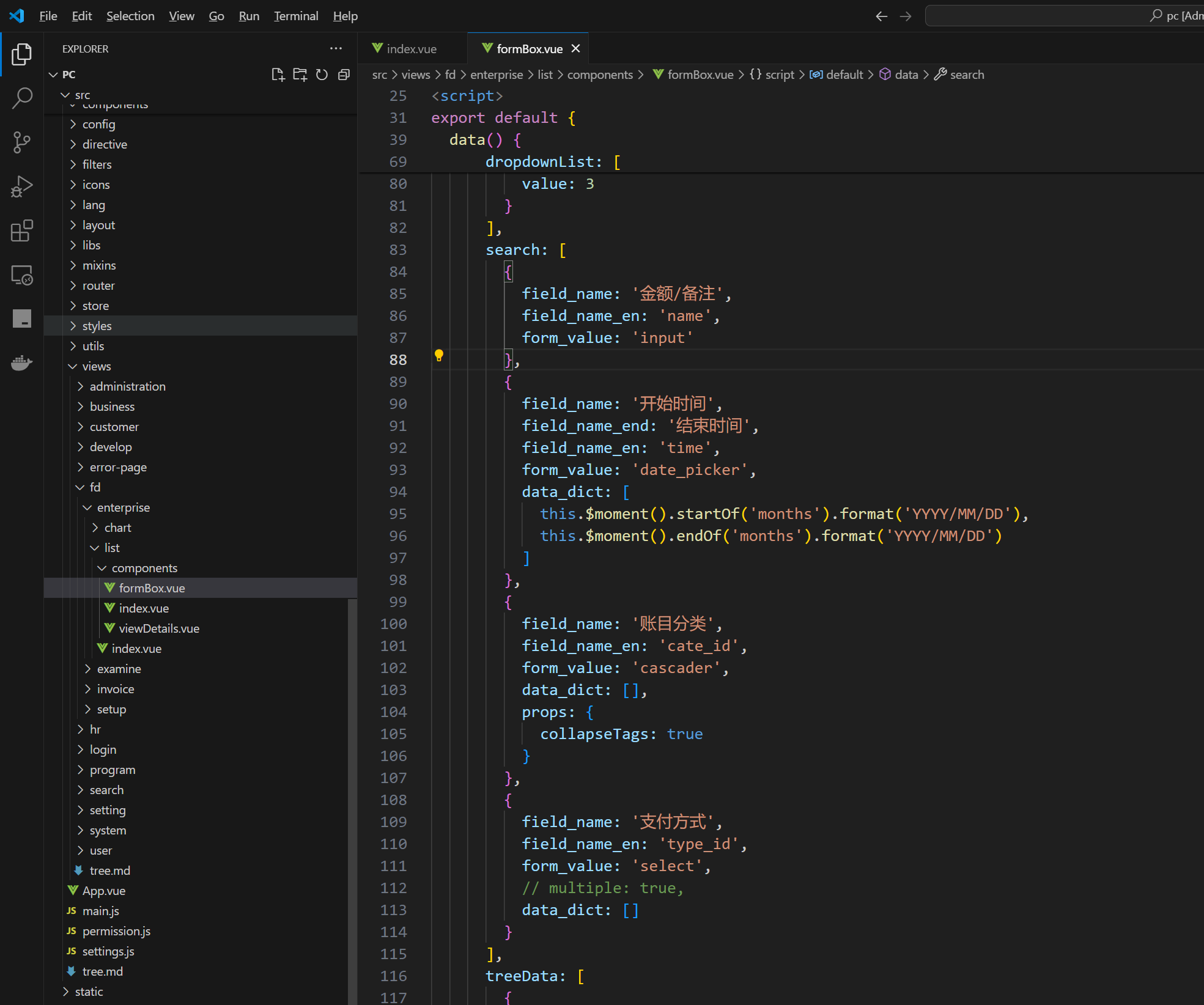Click line number 95 in the gutter
Viewport: 1204px width, 1005px height.
click(x=397, y=514)
